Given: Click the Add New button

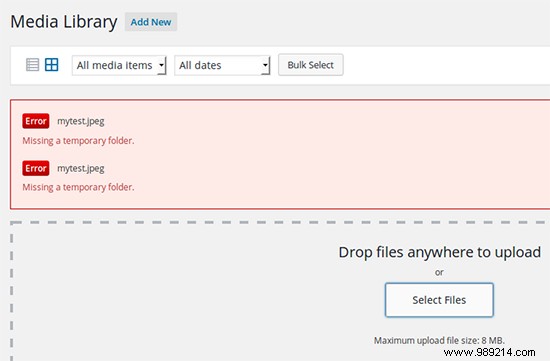Looking at the screenshot, I should (x=151, y=22).
